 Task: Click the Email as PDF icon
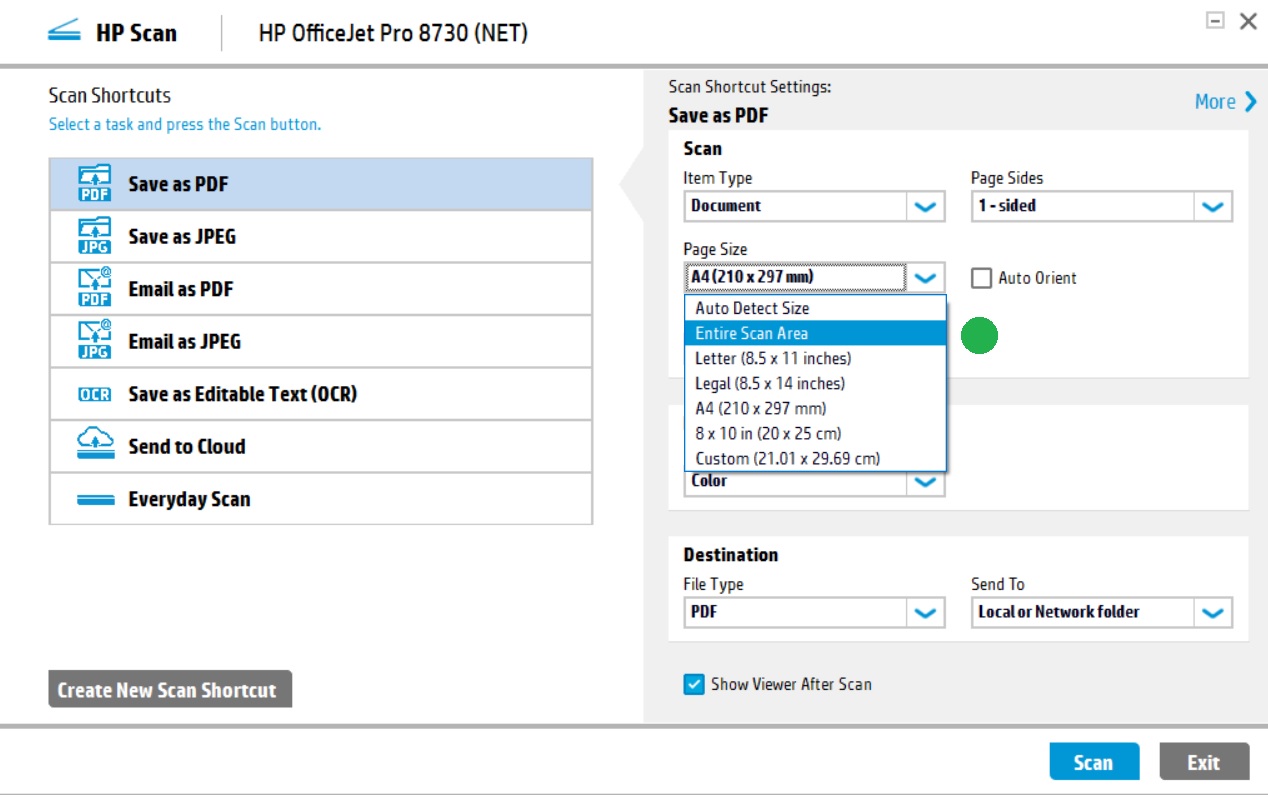tap(95, 289)
